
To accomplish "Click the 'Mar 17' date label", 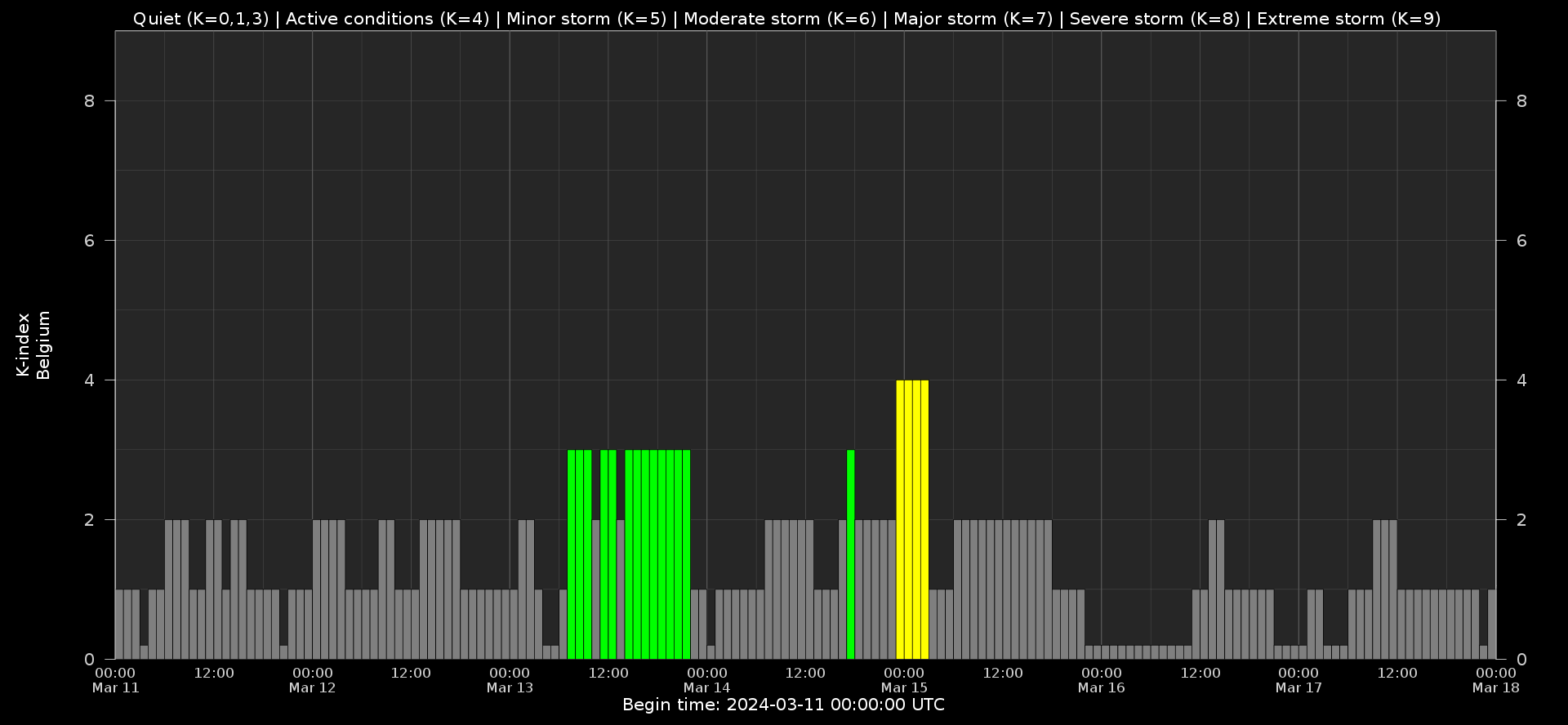I will (1298, 687).
